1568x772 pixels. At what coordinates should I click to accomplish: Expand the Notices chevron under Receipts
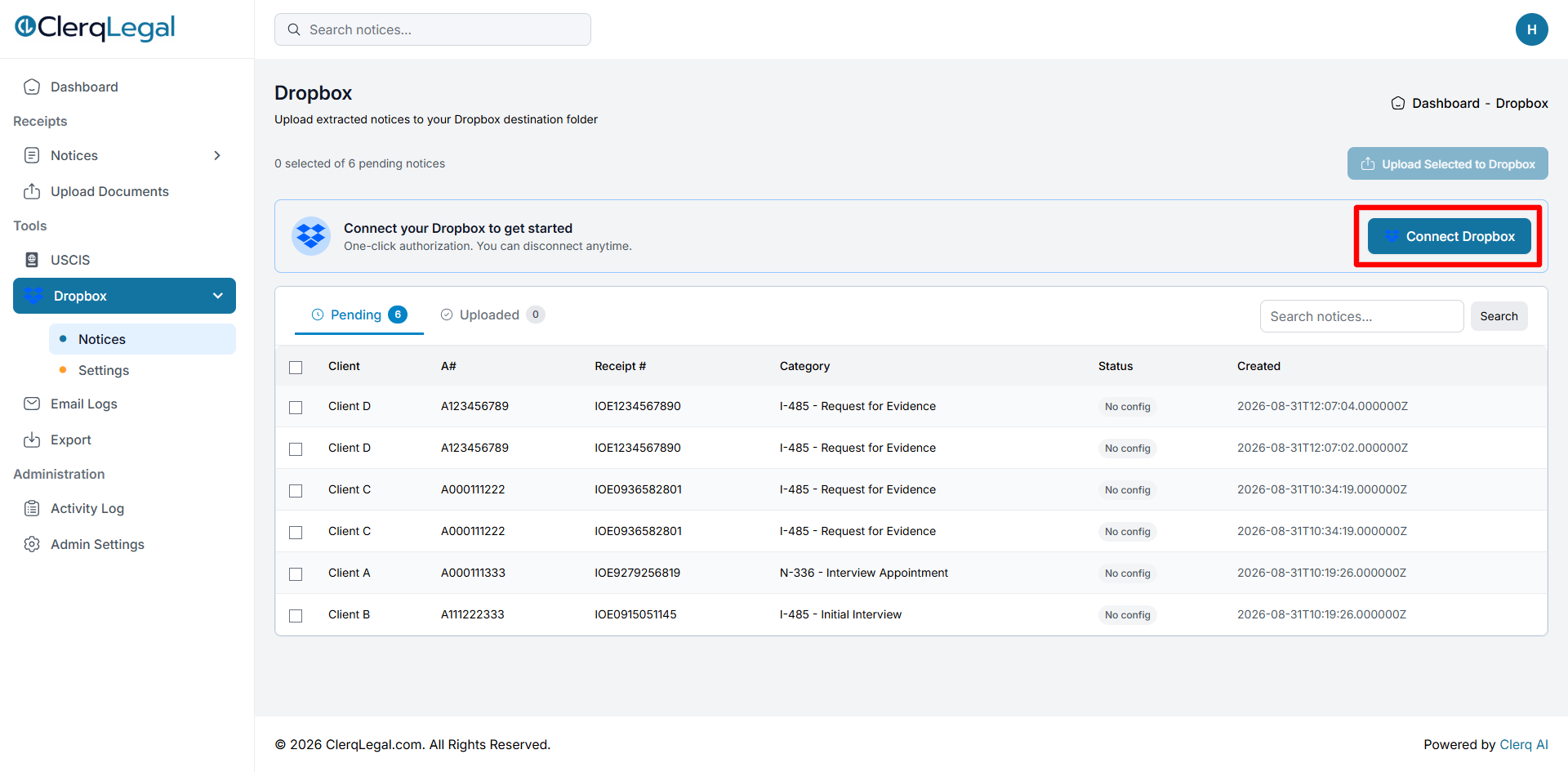(217, 155)
